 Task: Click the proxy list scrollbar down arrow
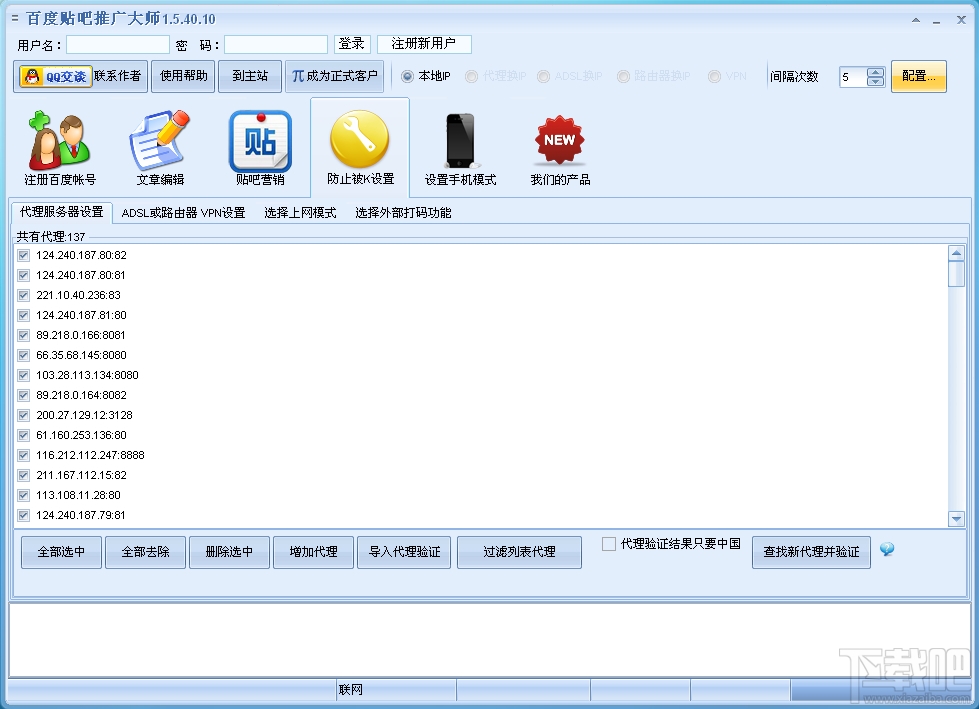tap(956, 519)
